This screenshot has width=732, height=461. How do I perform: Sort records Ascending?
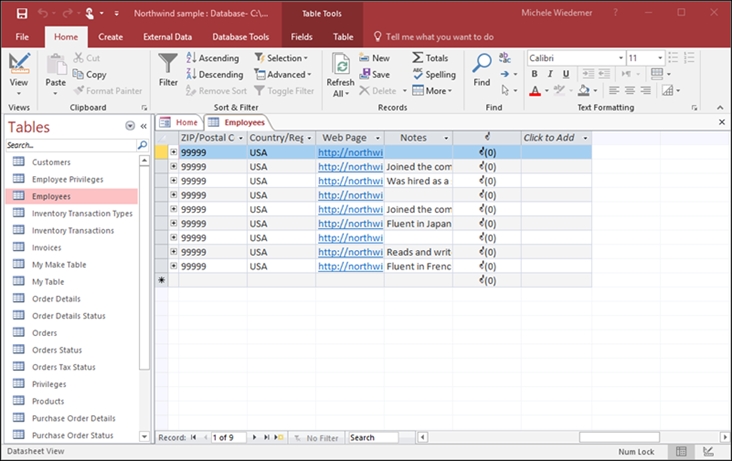coord(213,58)
